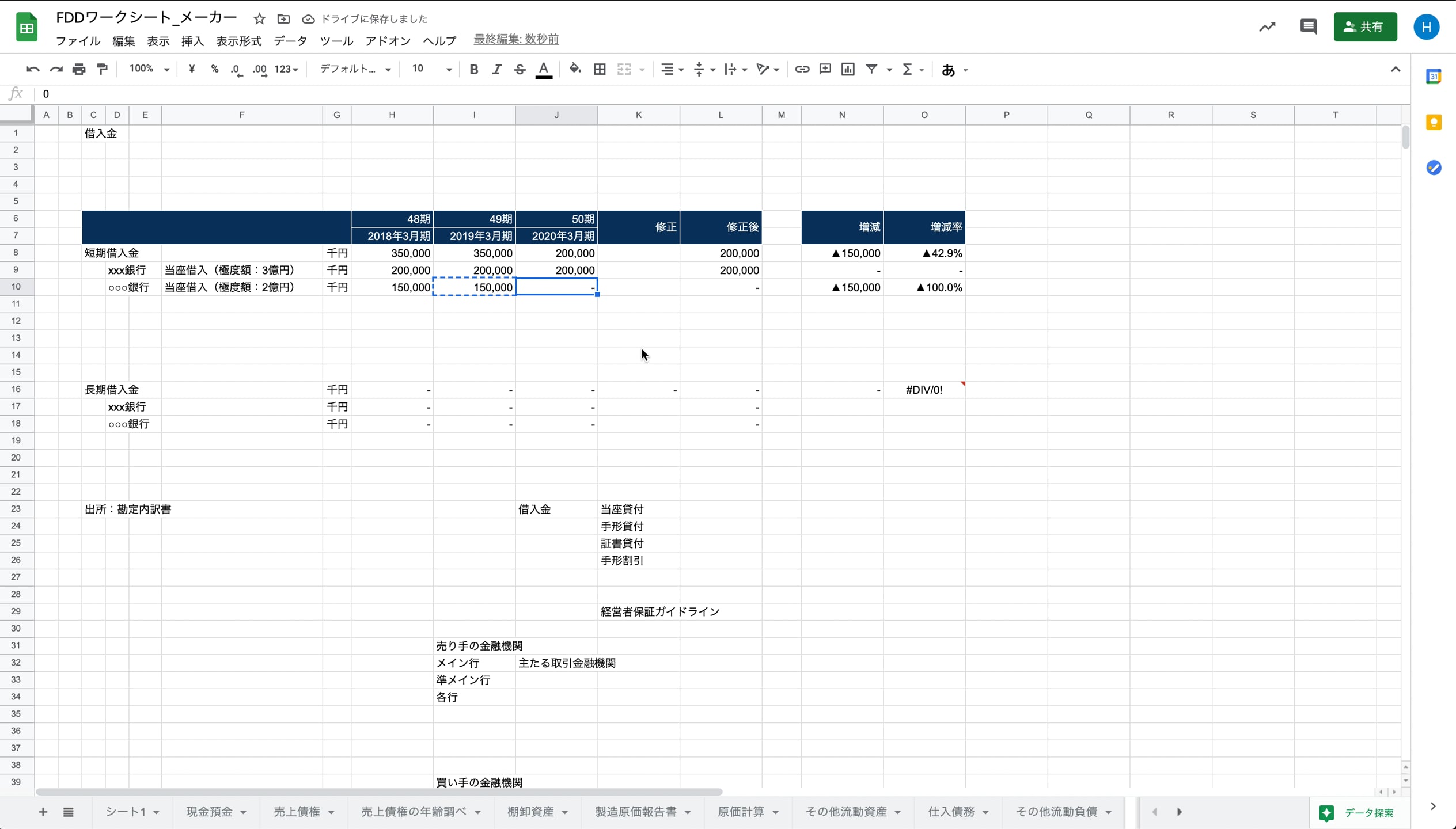Screen dimensions: 1456x829
Task: Open the データ menu
Action: click(x=290, y=41)
